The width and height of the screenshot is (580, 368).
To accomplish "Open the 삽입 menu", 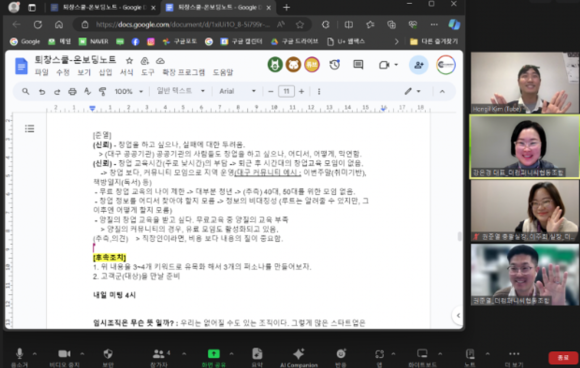I will click(x=105, y=72).
